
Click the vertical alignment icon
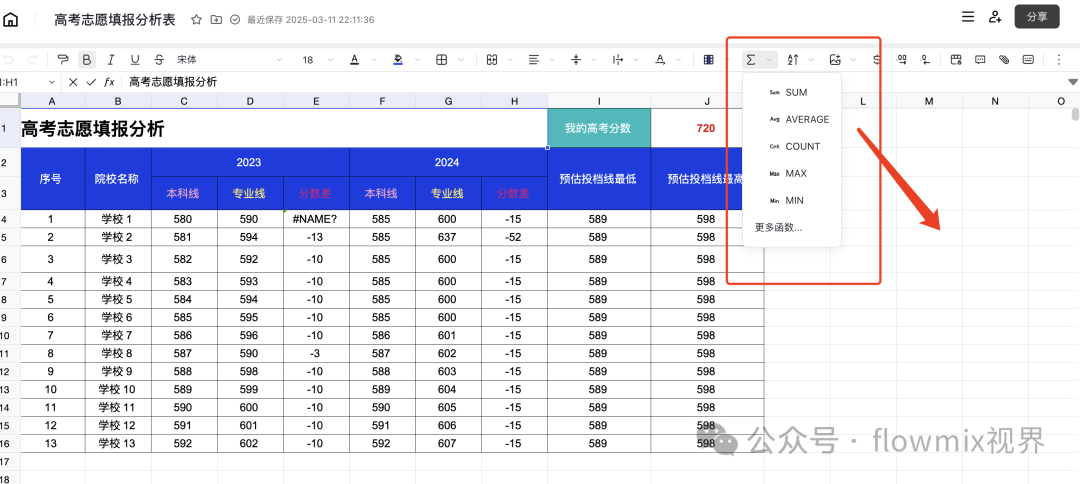[577, 60]
